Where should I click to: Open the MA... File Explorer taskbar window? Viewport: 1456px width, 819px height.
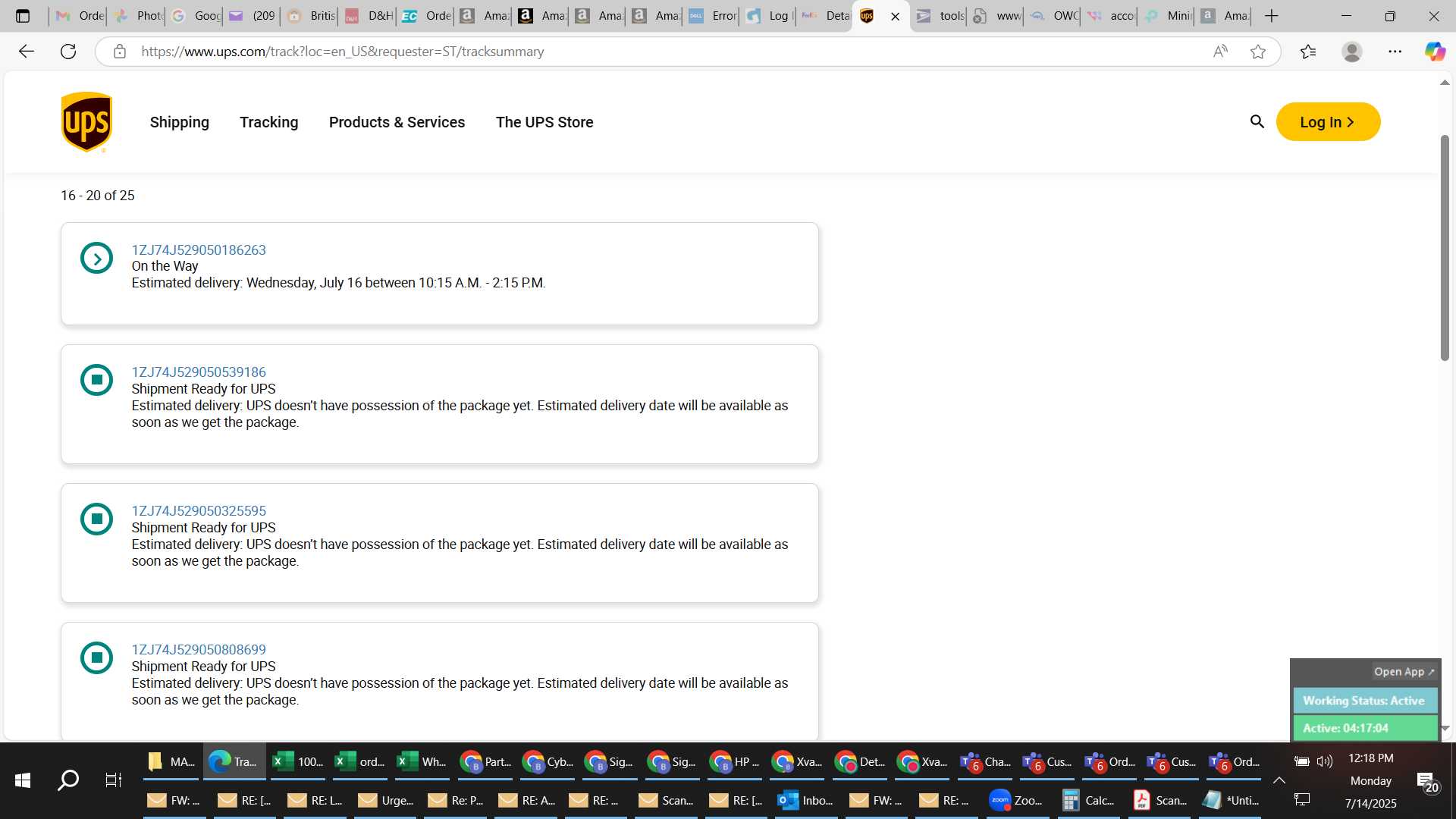[171, 761]
